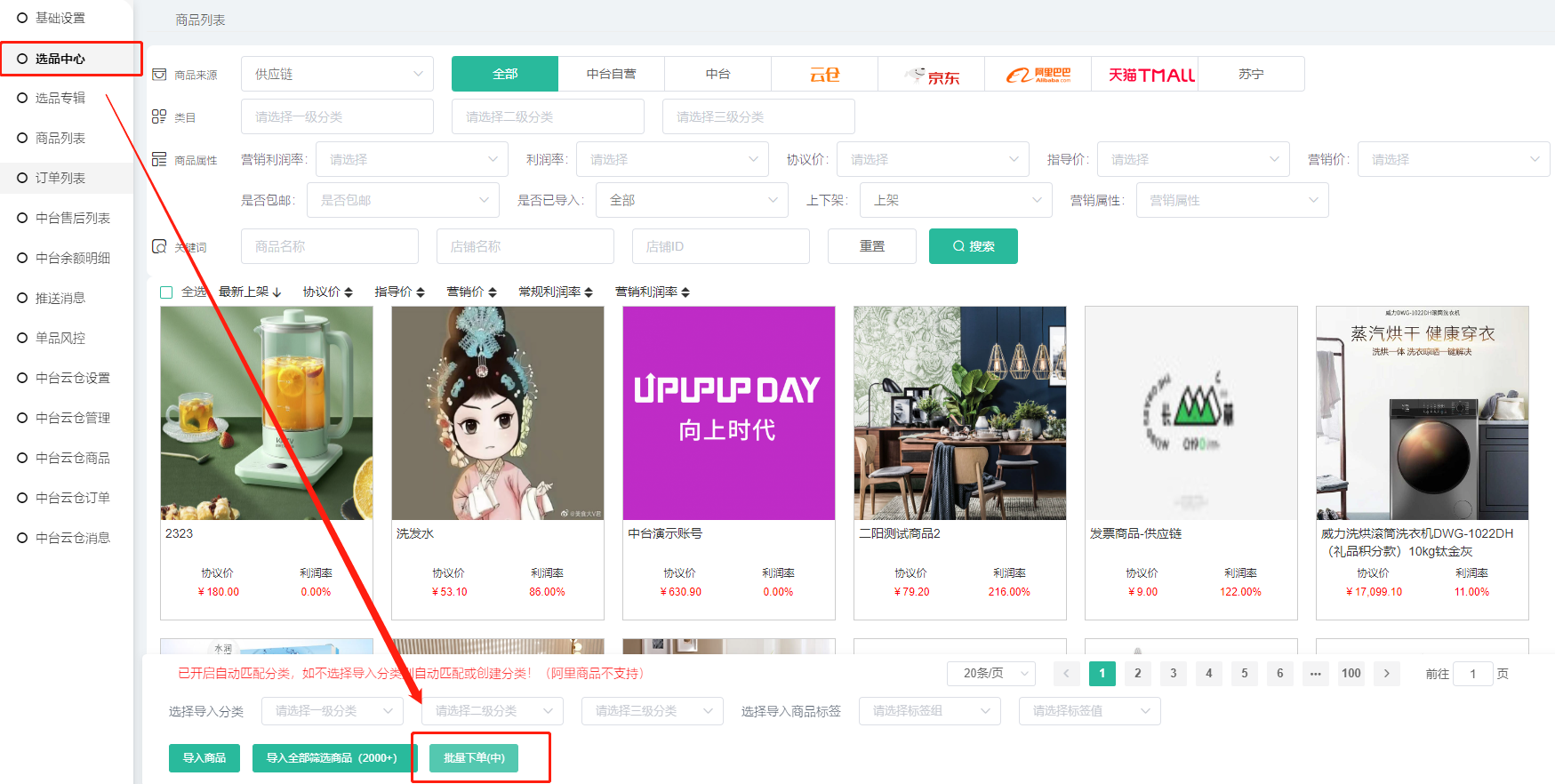Open the 营销属性 dropdown
Viewport: 1555px width, 784px height.
[x=1232, y=200]
